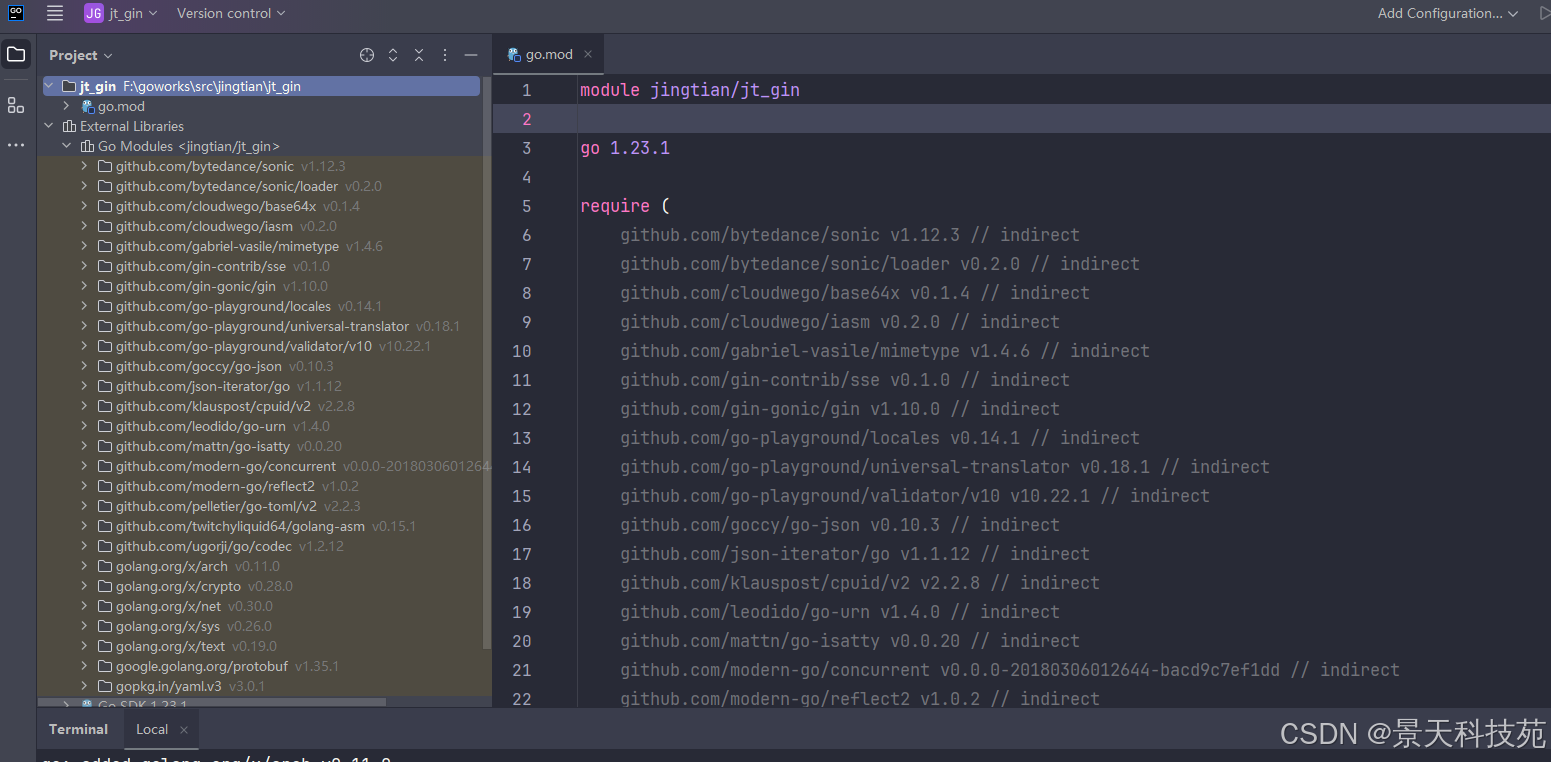This screenshot has width=1551, height=762.
Task: Click go-playground/validator/v10 line in editor
Action: (x=915, y=496)
